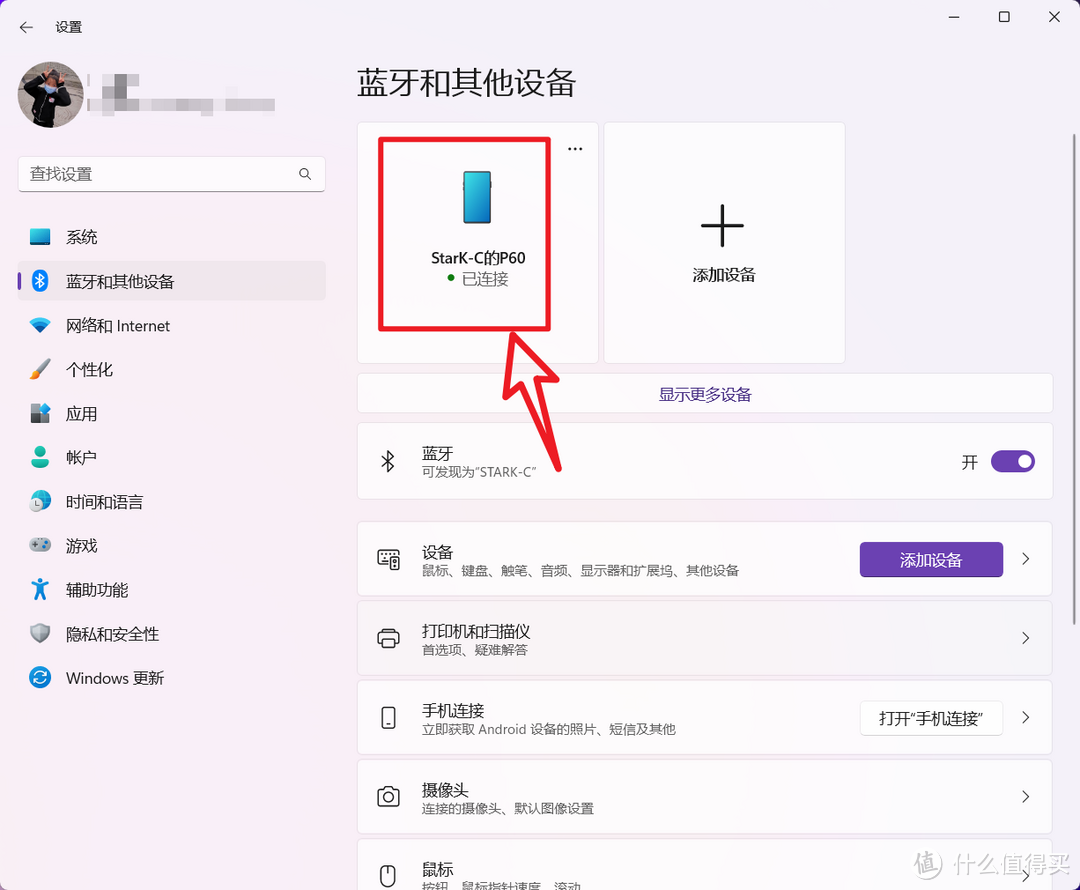Viewport: 1080px width, 890px height.
Task: Click the 设备 keyboard icon
Action: tap(388, 559)
